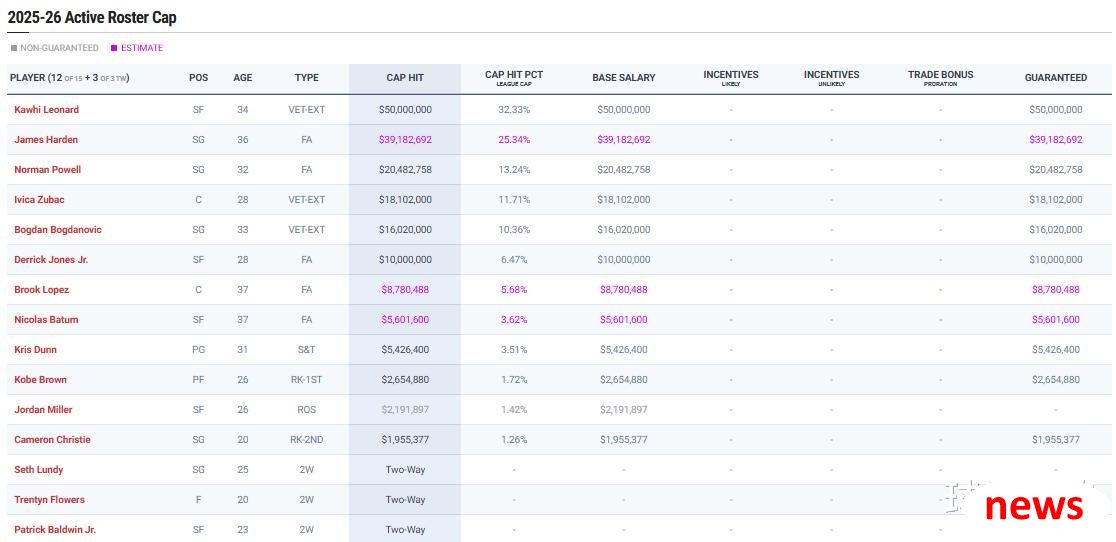
Task: Select Jordan Miller's ROS contract type
Action: (x=307, y=409)
